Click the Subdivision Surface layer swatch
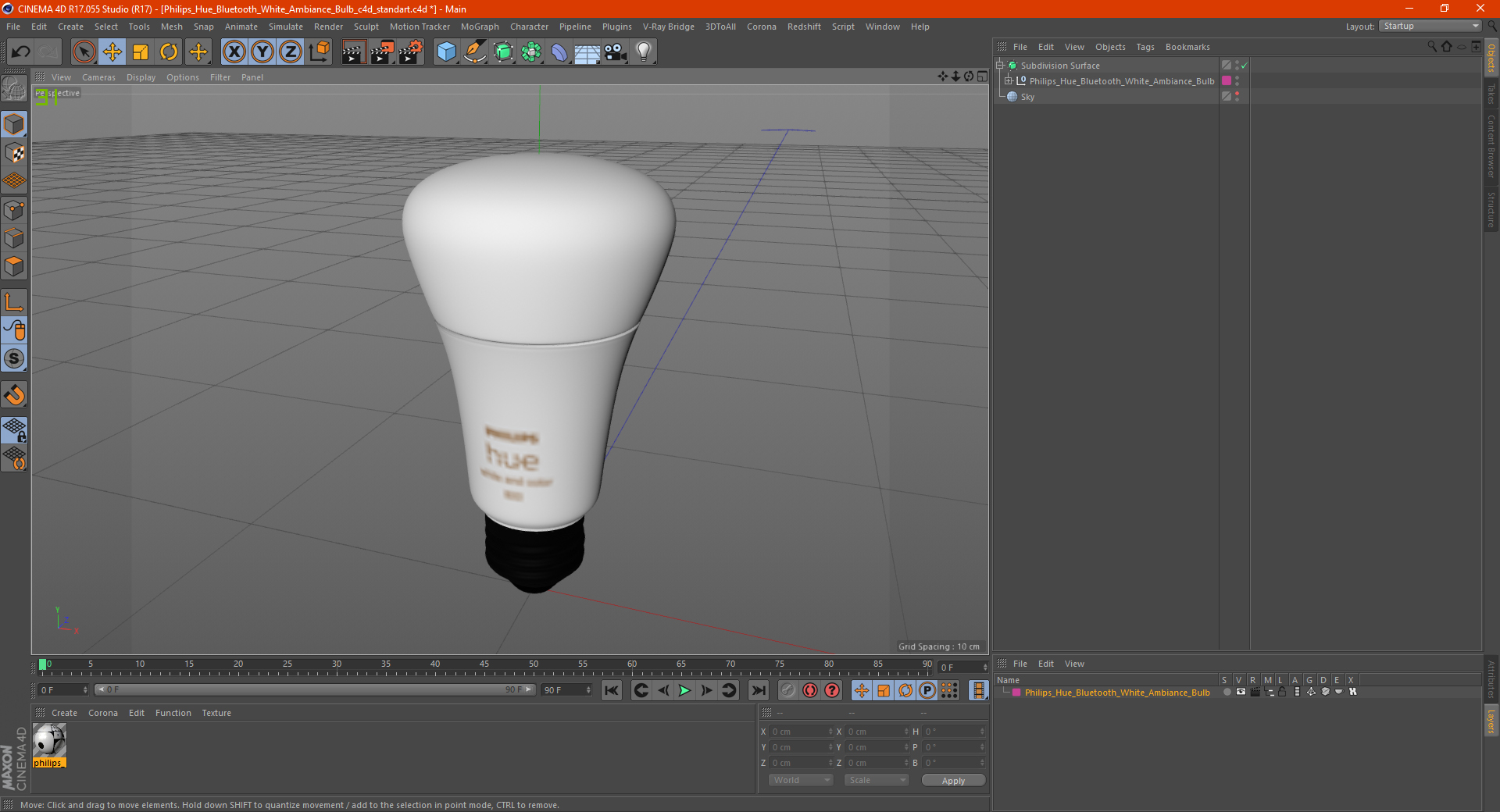The image size is (1500, 812). coord(1227,66)
